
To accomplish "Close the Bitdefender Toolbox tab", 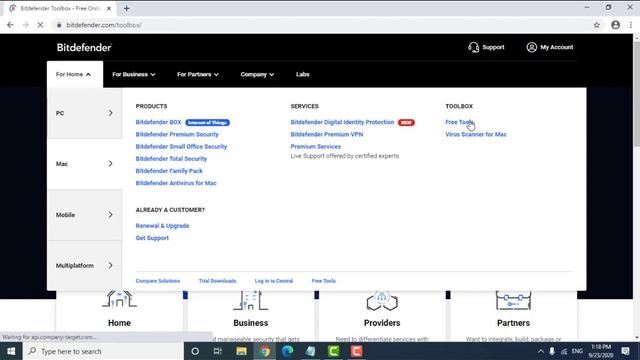I will 109,8.
